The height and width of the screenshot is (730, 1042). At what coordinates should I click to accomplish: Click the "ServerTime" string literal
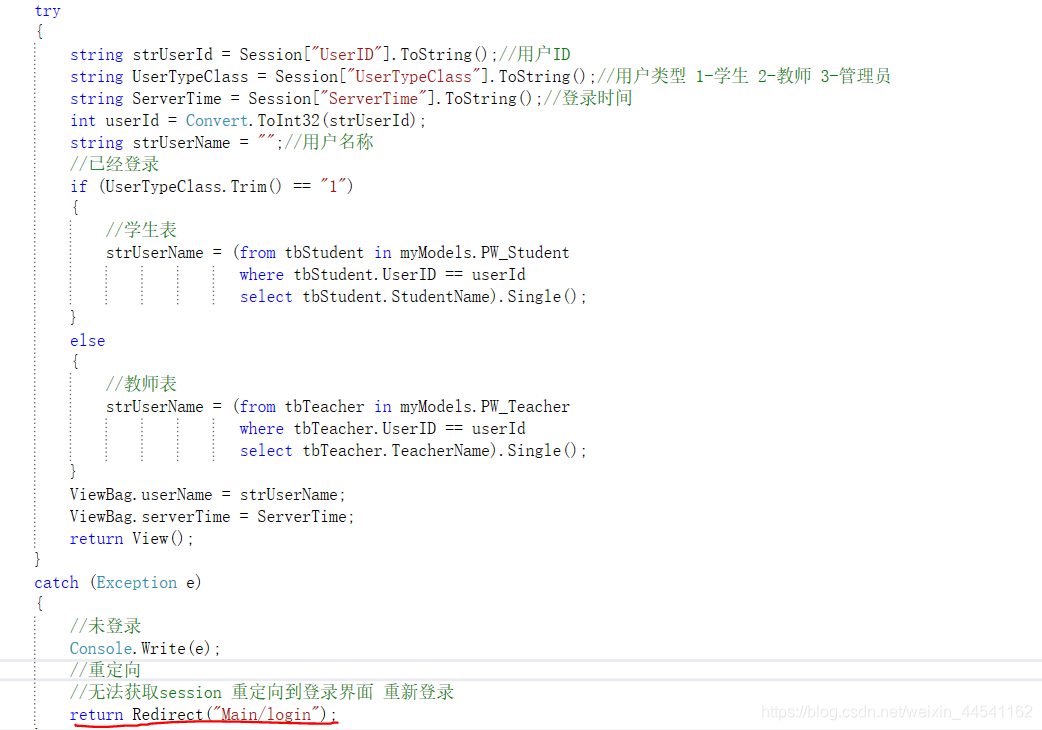coord(373,98)
